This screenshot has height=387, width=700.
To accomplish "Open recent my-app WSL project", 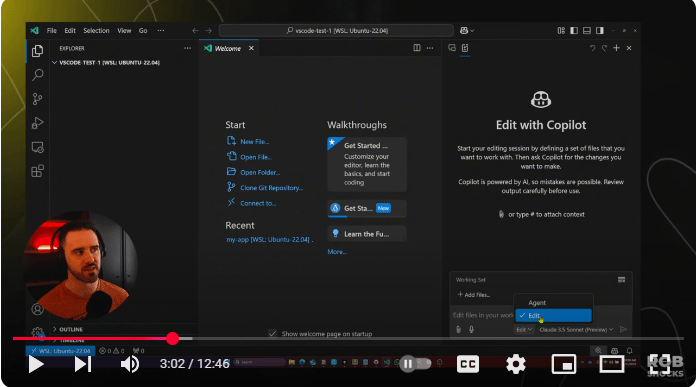I will pyautogui.click(x=268, y=240).
